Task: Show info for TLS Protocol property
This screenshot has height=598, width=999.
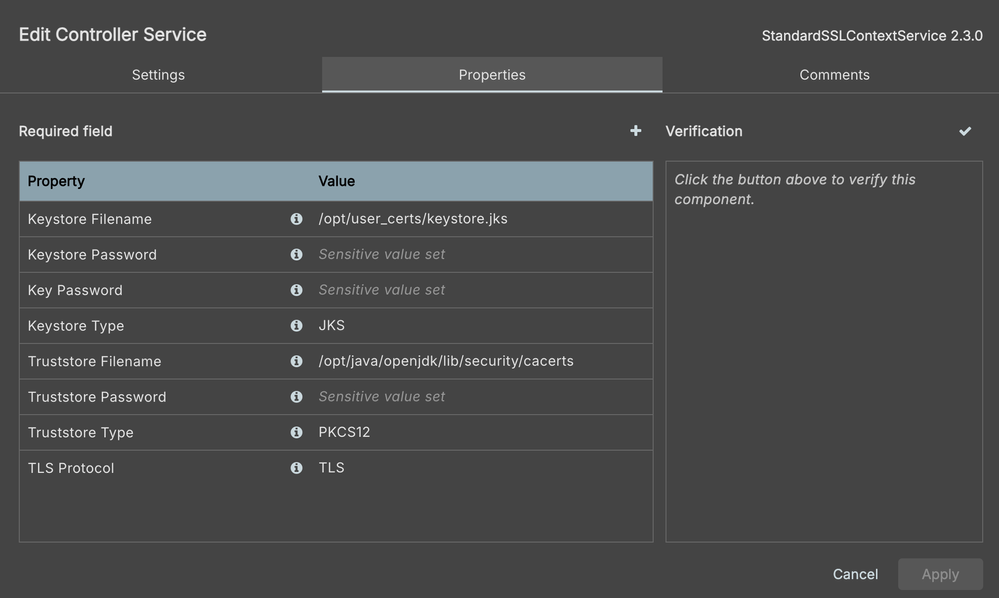Action: 296,468
